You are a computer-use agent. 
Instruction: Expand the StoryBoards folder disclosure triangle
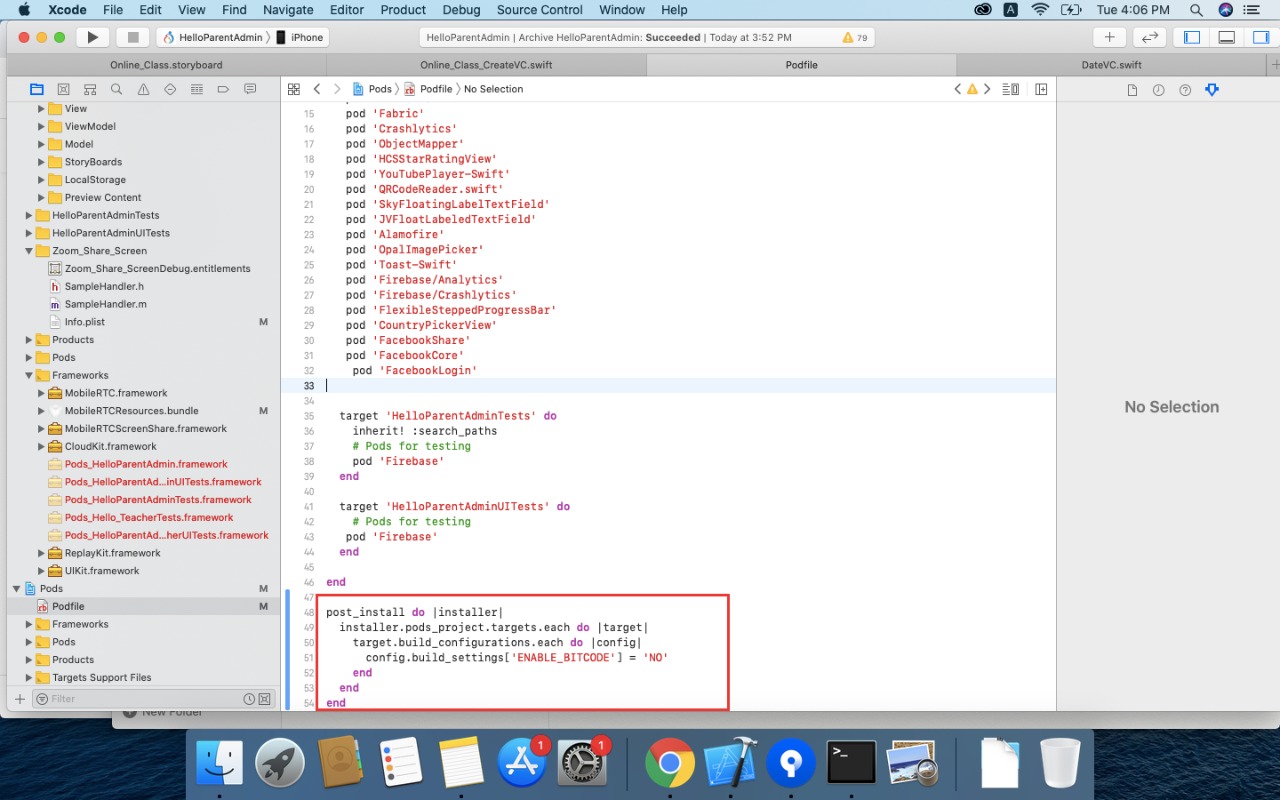click(41, 162)
